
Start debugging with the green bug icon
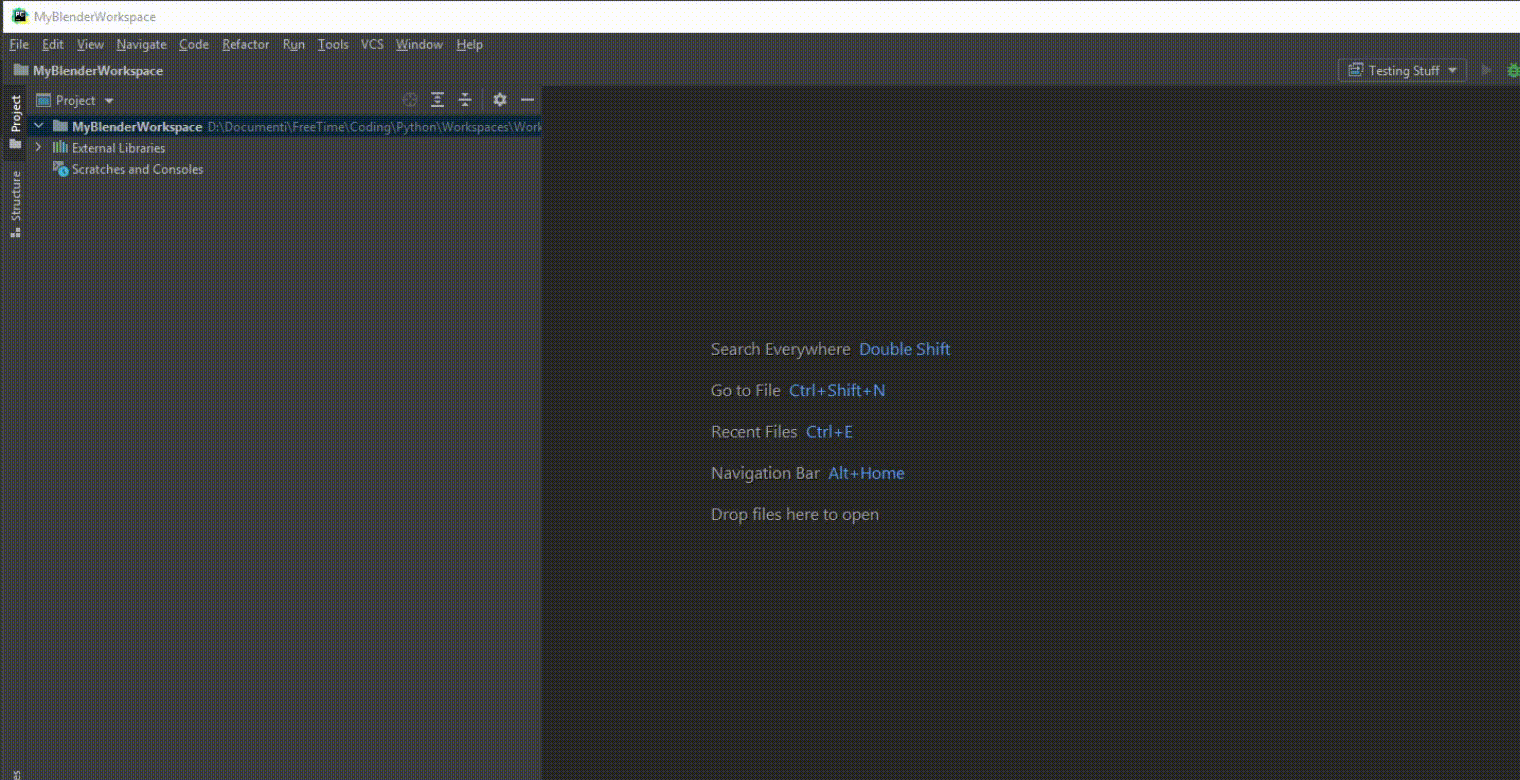(x=1513, y=70)
